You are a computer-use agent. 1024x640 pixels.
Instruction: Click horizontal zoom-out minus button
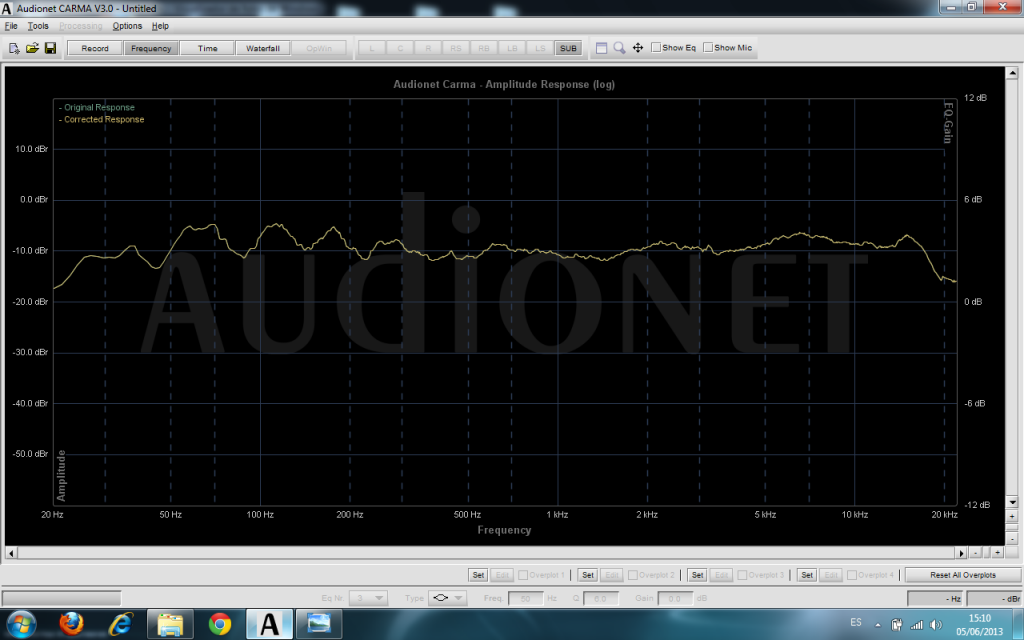(x=975, y=552)
